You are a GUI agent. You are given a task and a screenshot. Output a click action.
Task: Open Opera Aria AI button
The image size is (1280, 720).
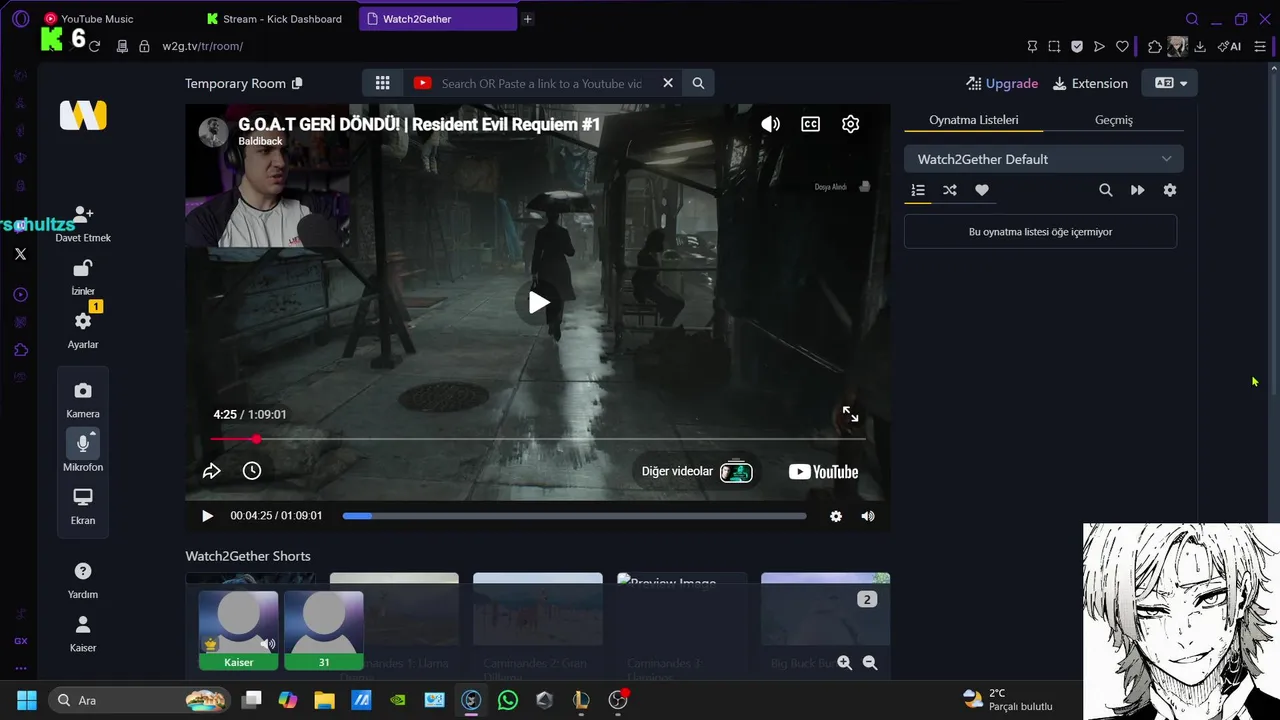pyautogui.click(x=1229, y=46)
